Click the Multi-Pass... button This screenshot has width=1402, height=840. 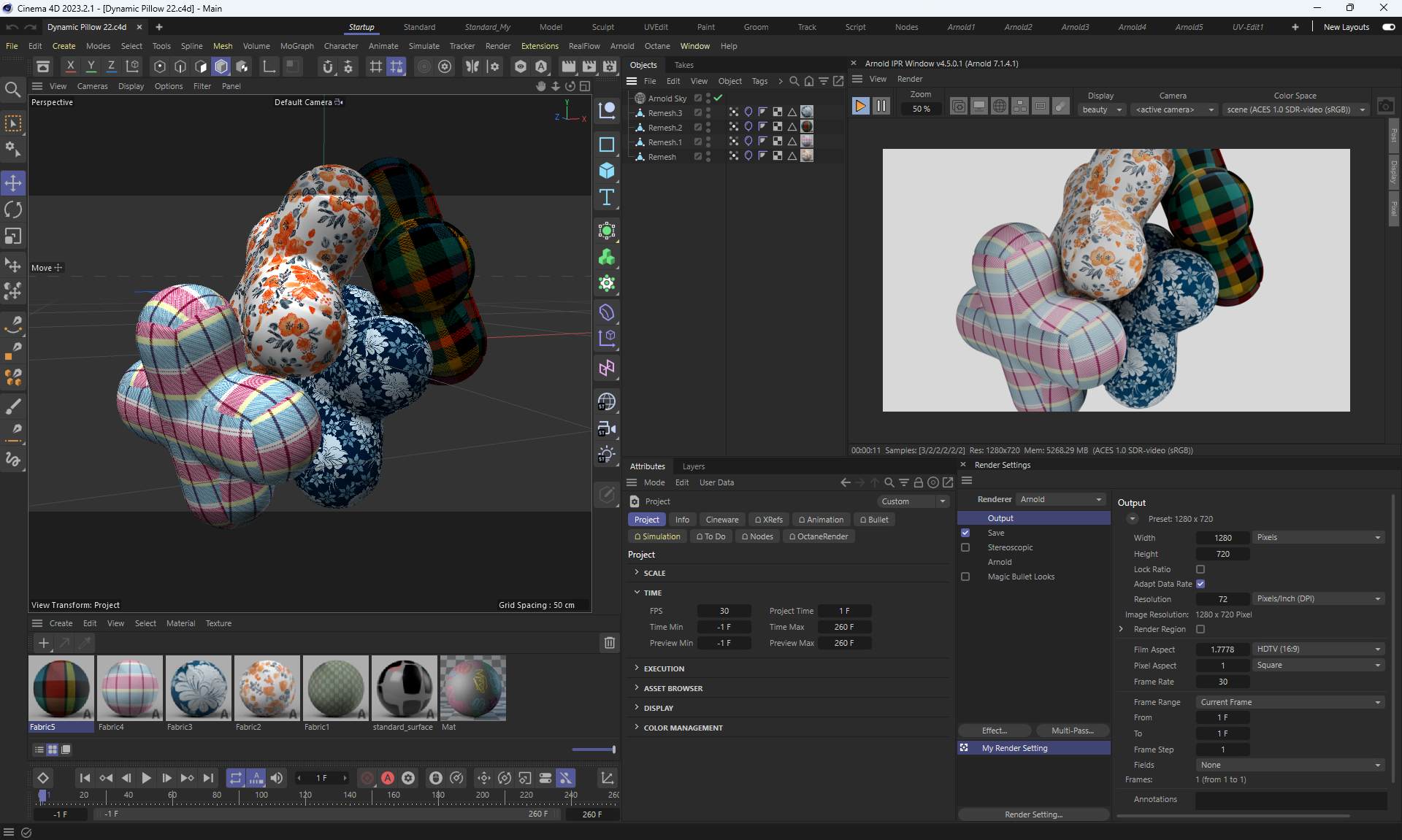(x=1072, y=731)
